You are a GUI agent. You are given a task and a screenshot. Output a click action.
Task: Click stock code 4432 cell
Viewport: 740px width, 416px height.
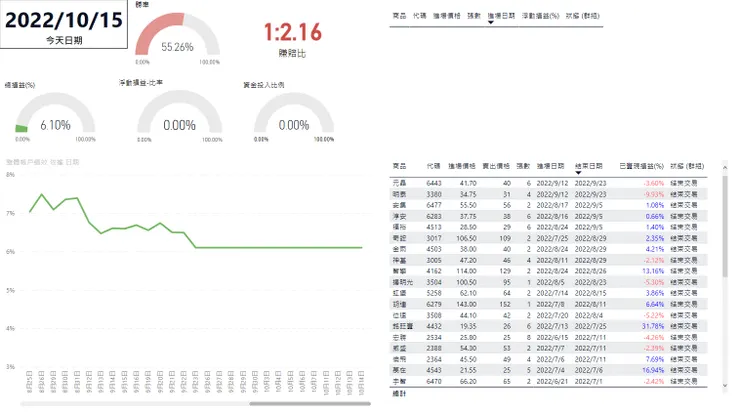tap(434, 326)
